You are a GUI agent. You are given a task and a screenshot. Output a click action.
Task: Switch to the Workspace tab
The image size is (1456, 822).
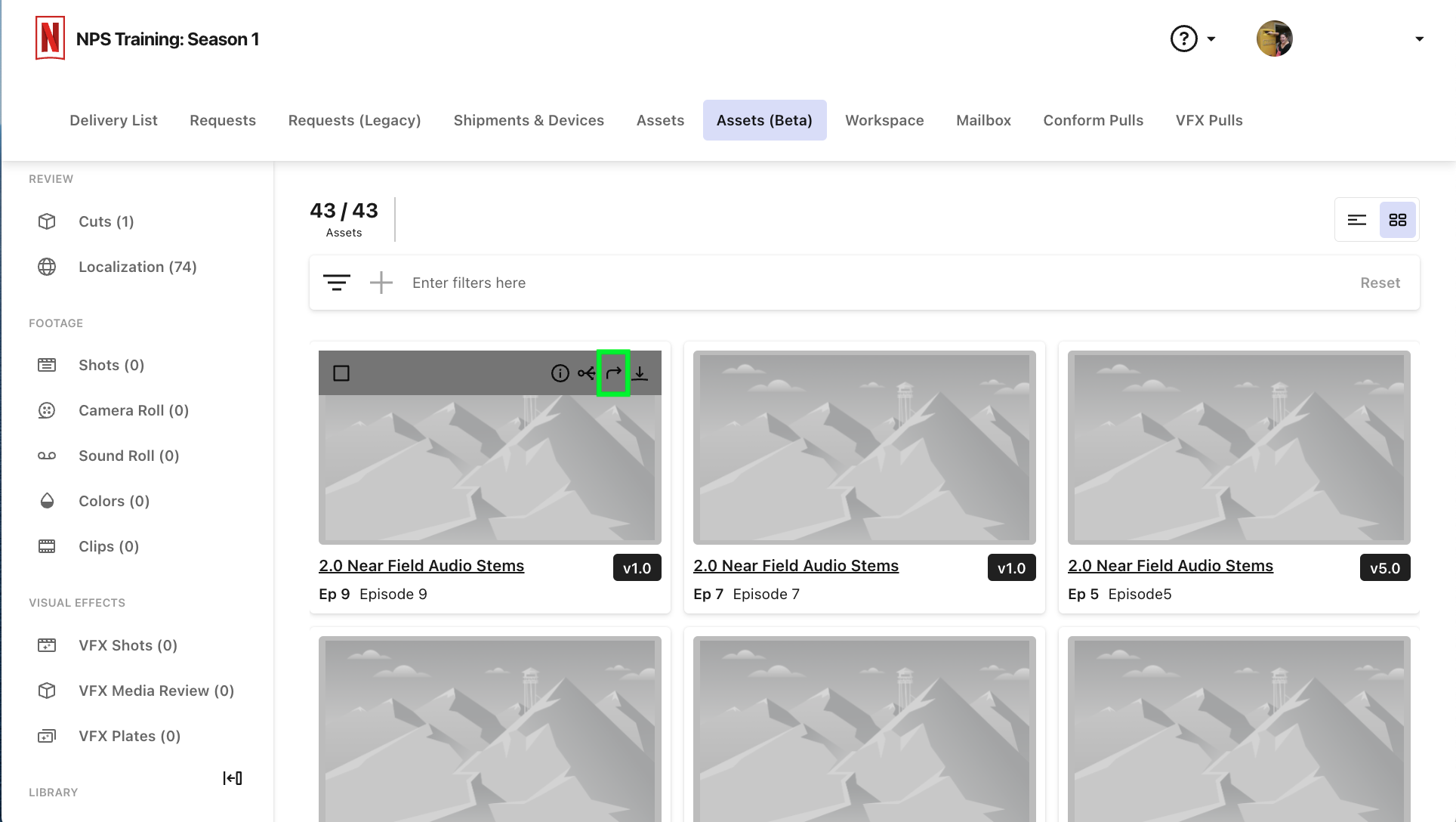(884, 119)
